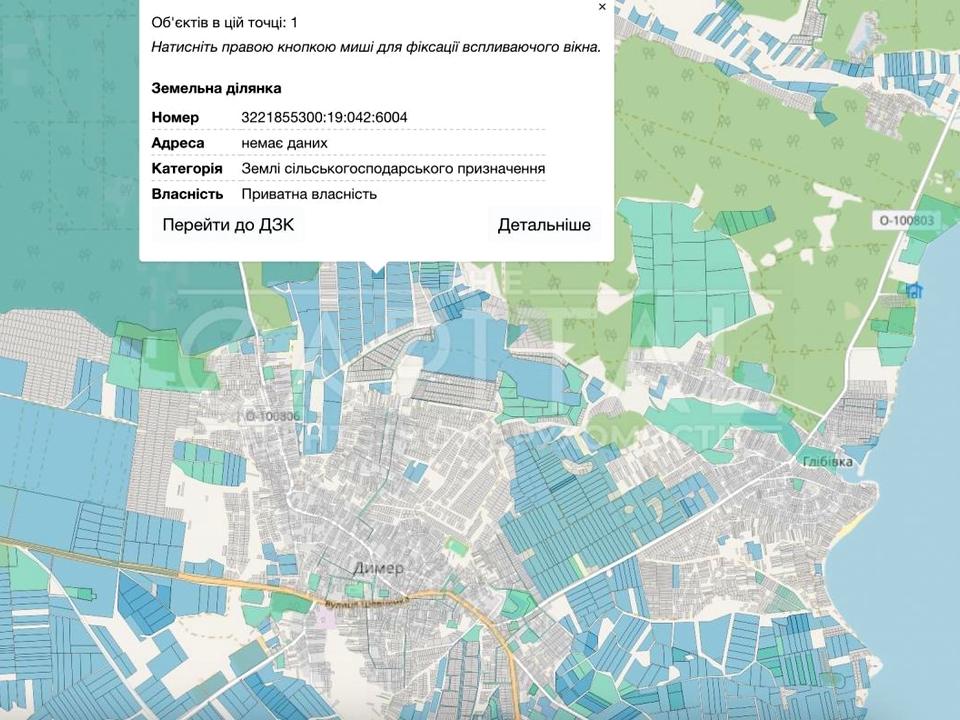Click the address value 'немає даних'
Screen dimensions: 960x720
tap(284, 143)
